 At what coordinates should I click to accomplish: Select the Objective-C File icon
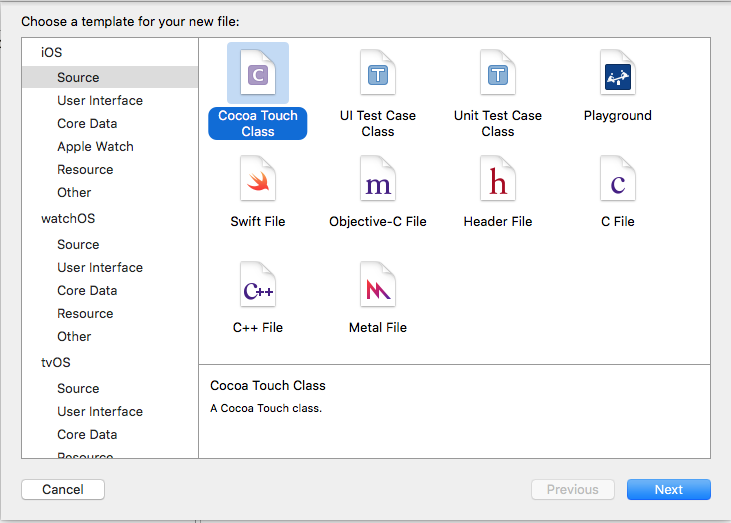(x=378, y=180)
